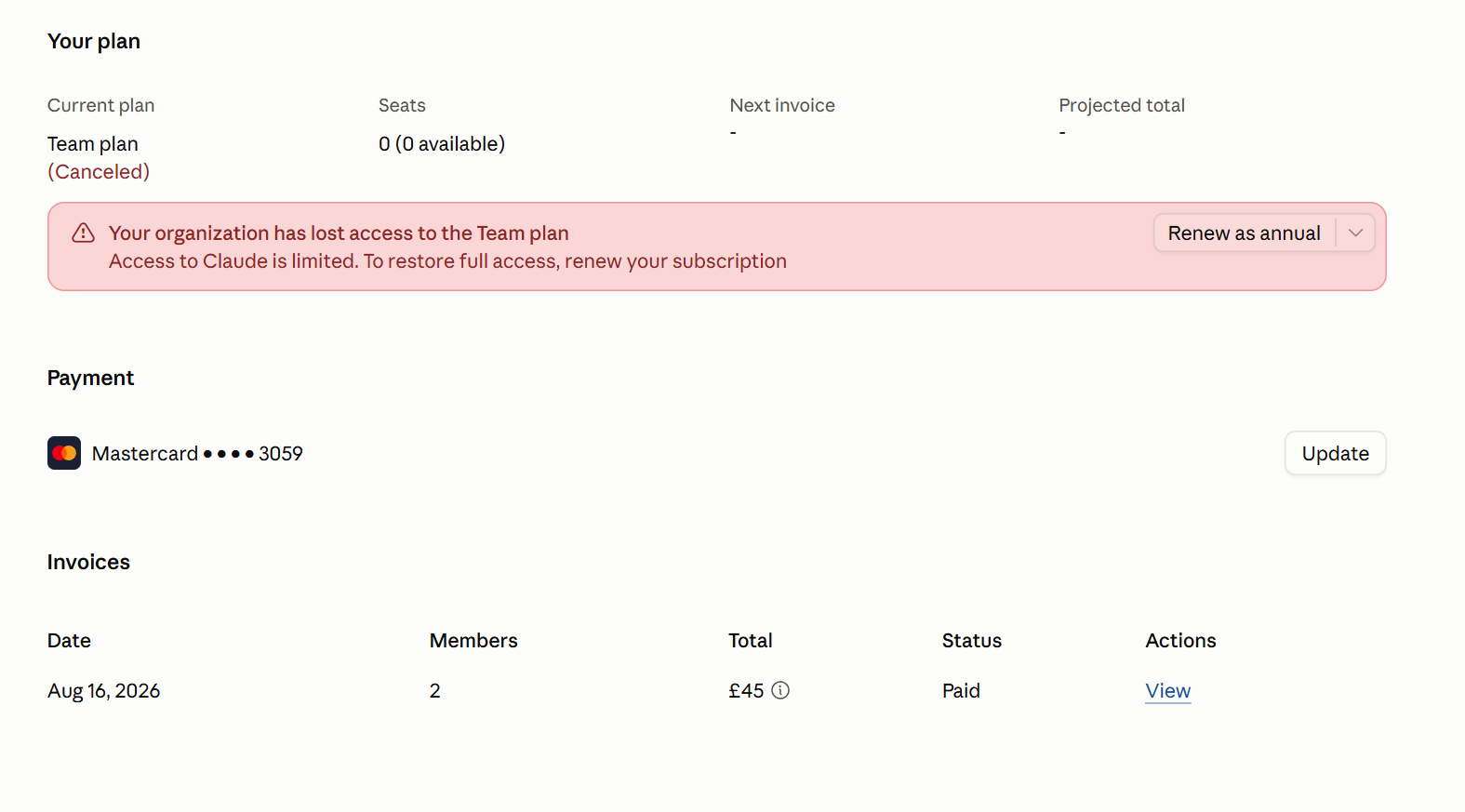Click the 'Paid' invoice status
This screenshot has height=812, width=1465.
tap(961, 691)
